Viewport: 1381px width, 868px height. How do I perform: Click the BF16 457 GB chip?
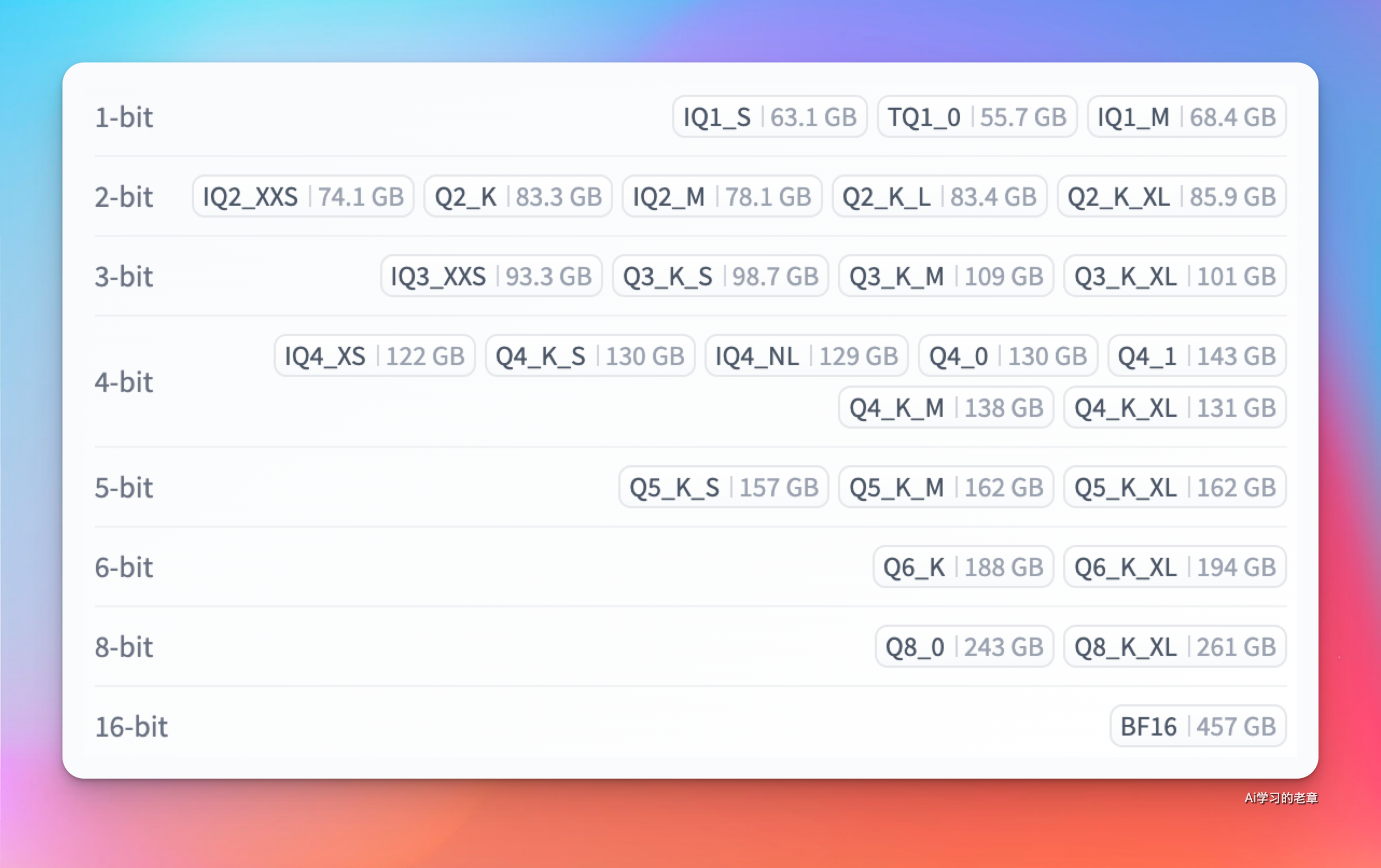(x=1198, y=726)
